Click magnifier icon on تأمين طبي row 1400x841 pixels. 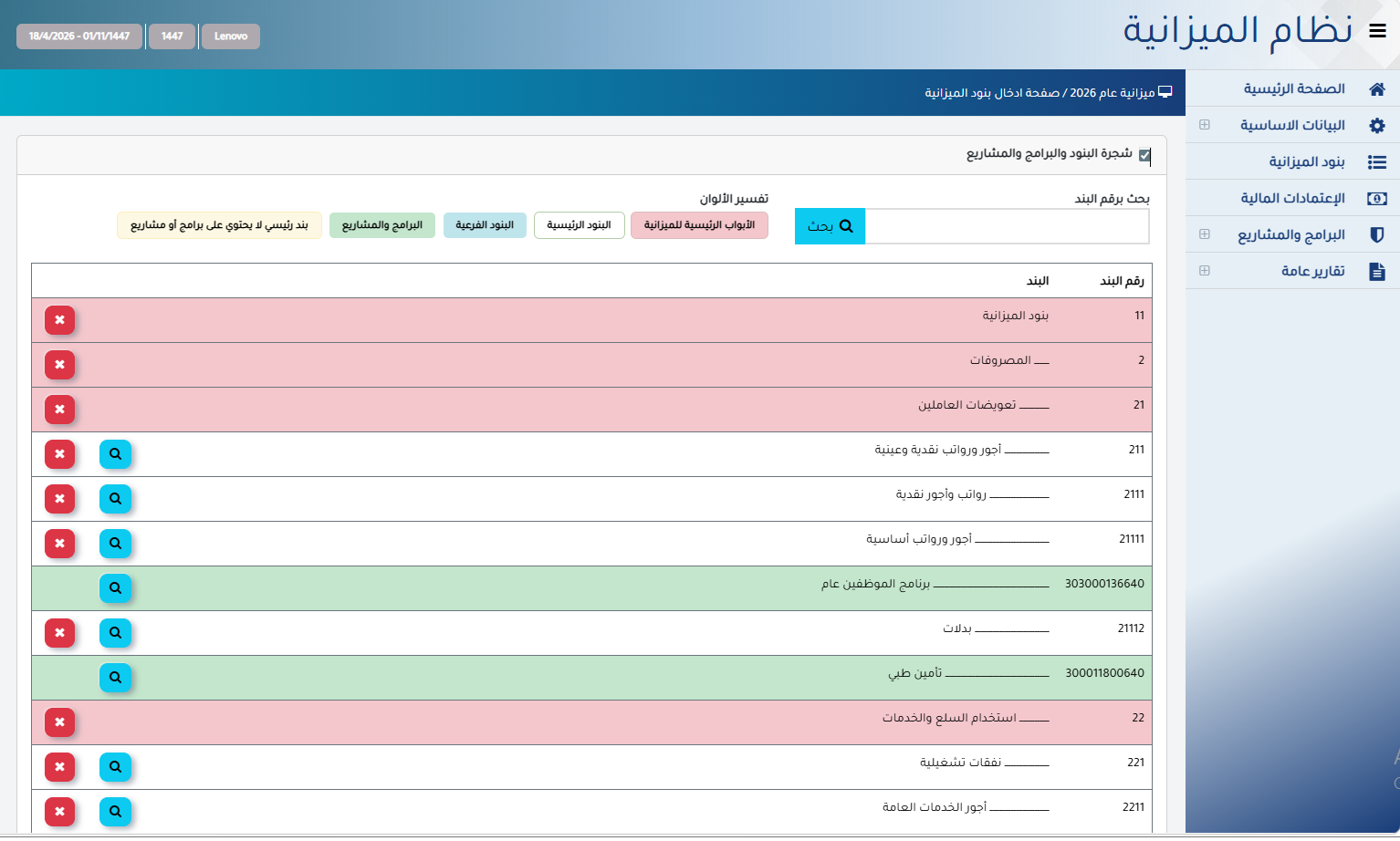coord(115,678)
